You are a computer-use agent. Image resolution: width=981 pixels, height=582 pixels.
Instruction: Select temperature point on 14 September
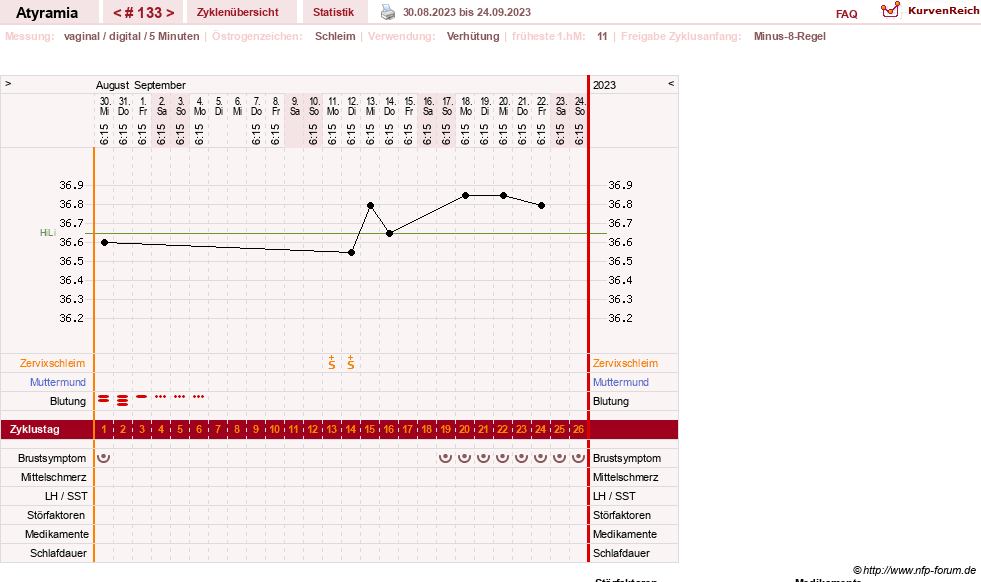coord(389,233)
